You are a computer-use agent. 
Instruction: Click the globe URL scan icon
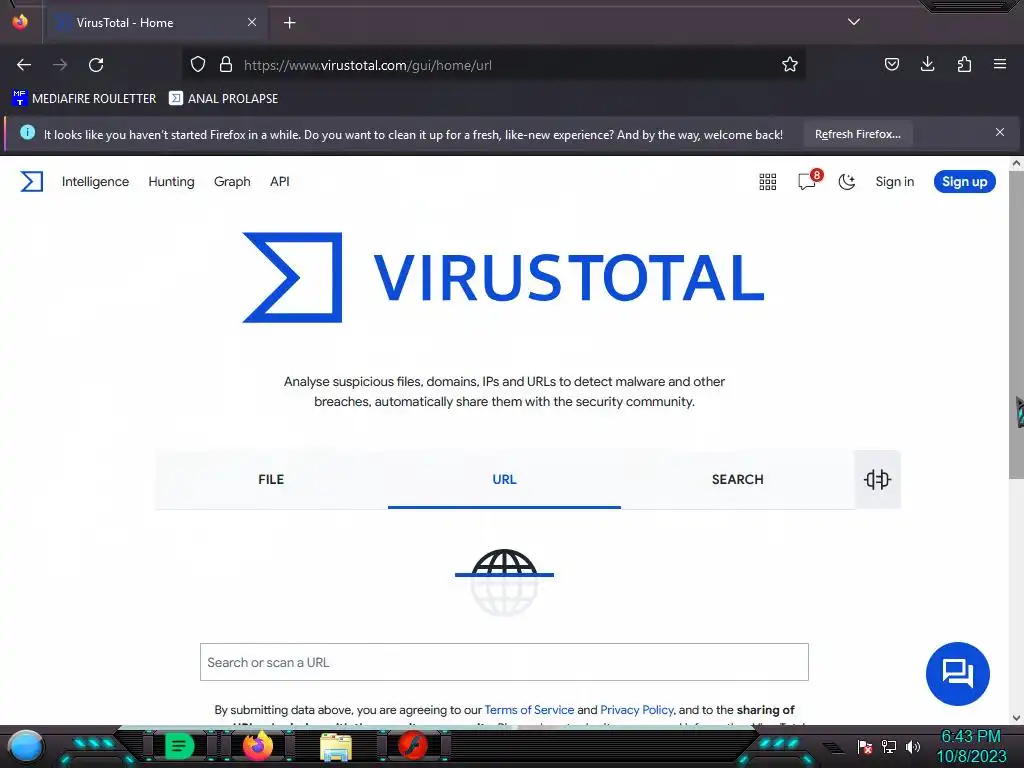(504, 582)
